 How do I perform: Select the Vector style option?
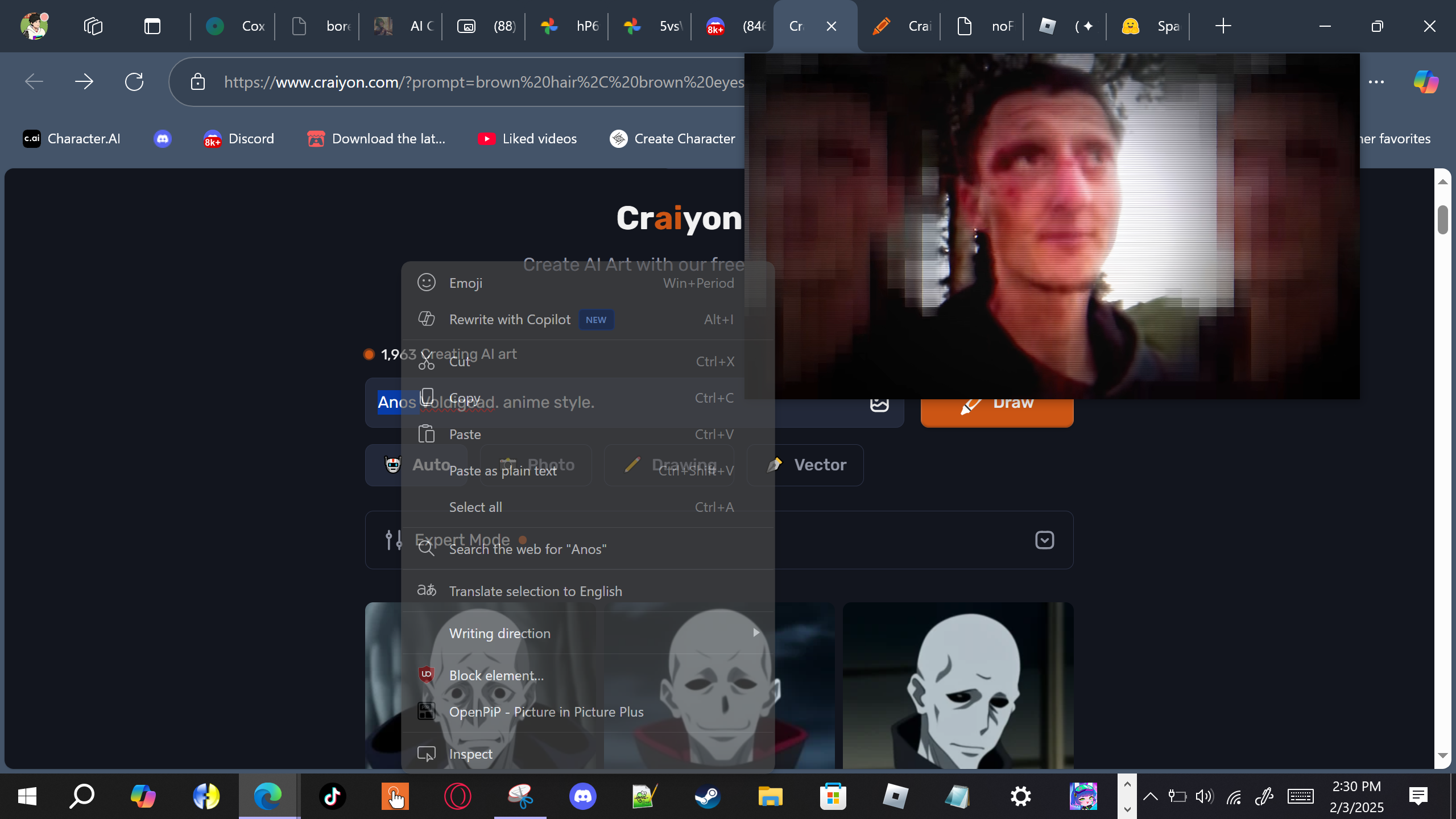click(x=805, y=465)
